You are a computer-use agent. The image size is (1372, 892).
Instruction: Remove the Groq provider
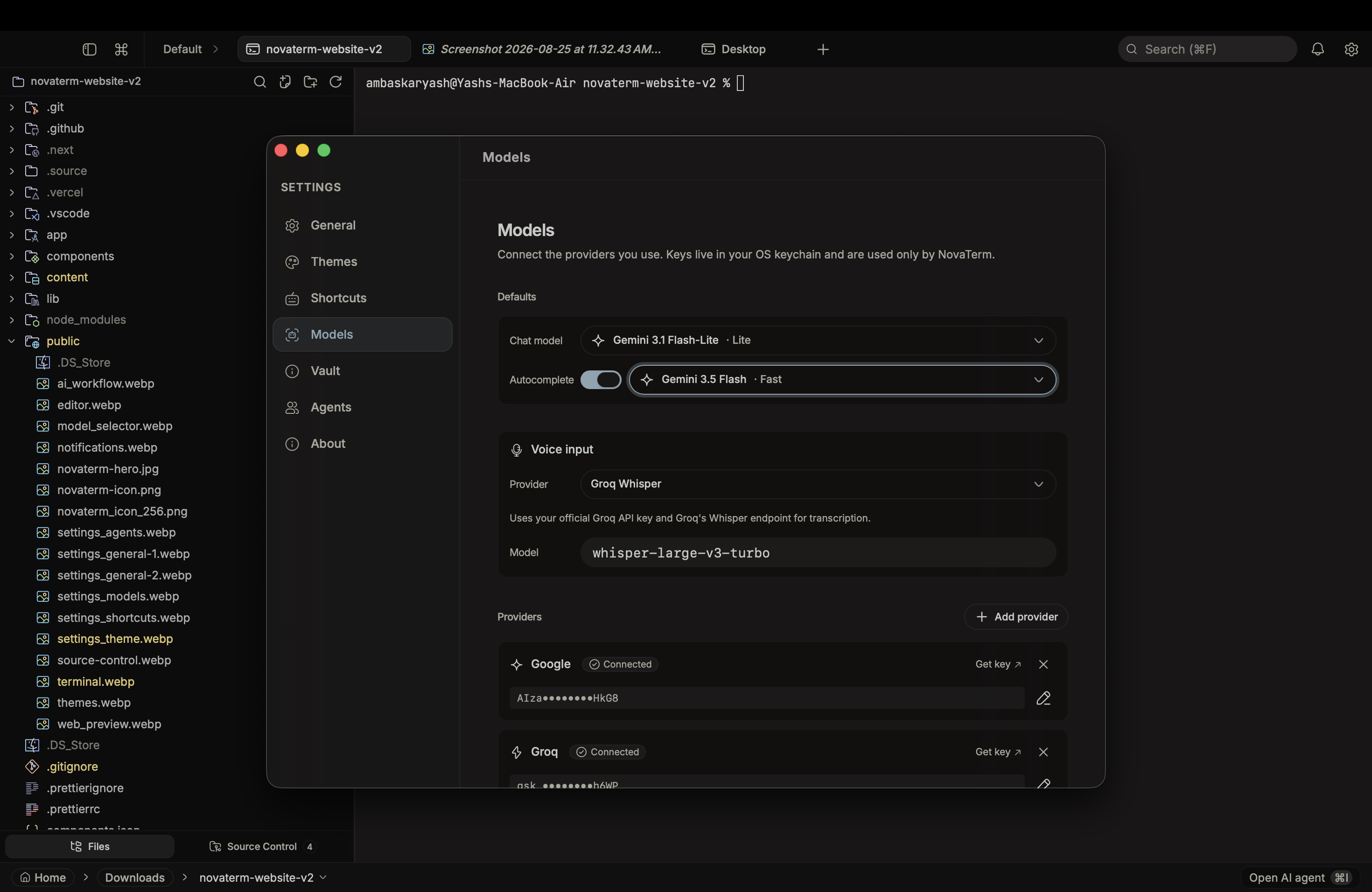(1043, 752)
